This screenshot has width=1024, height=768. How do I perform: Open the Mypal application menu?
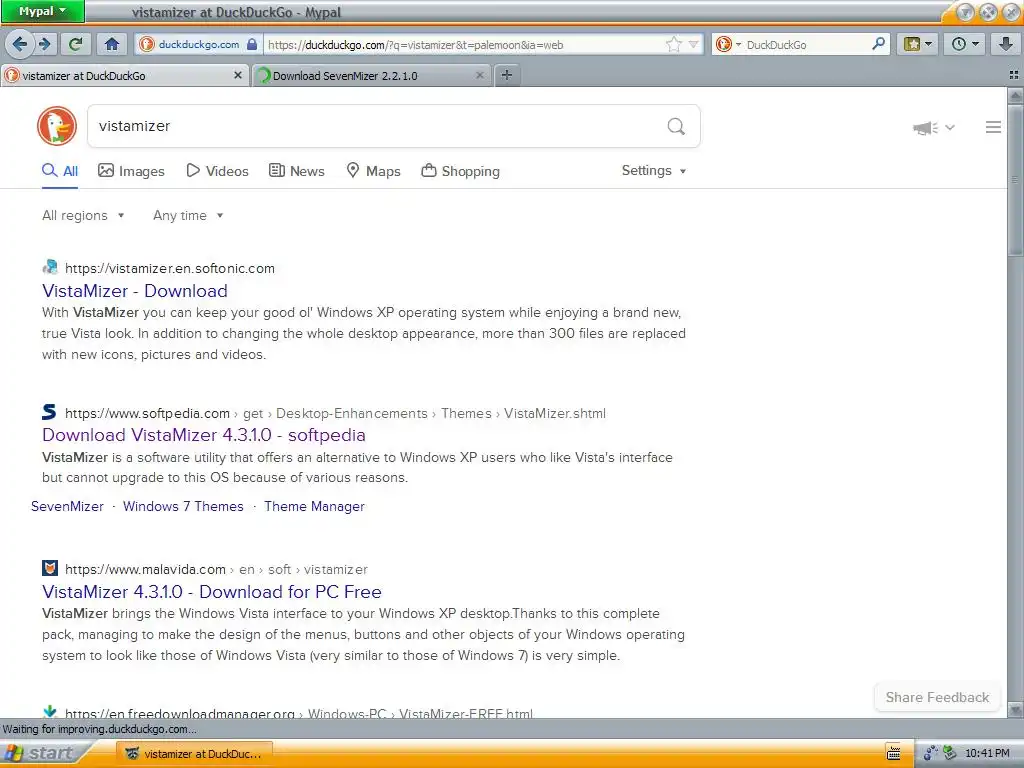tap(42, 11)
